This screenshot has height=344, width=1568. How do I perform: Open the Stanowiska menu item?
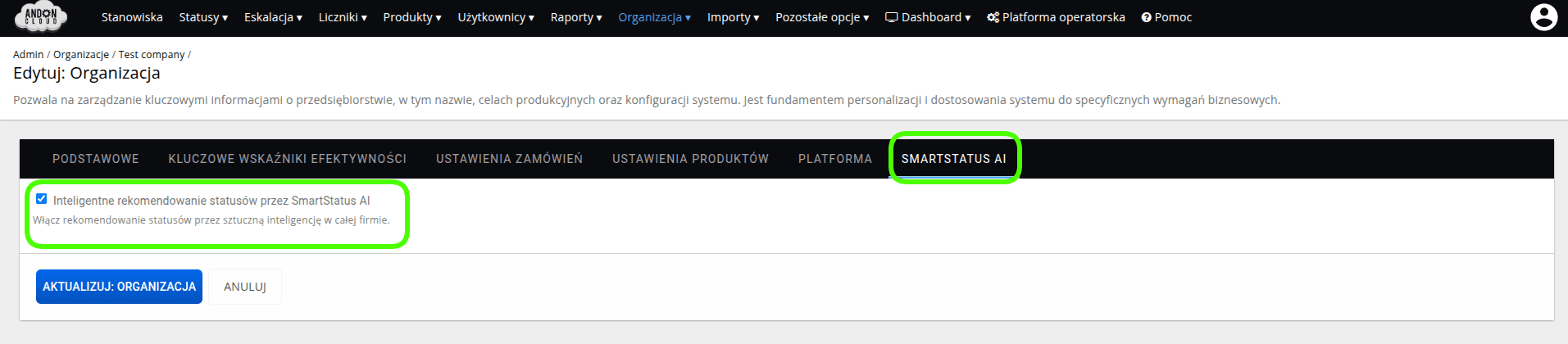132,17
